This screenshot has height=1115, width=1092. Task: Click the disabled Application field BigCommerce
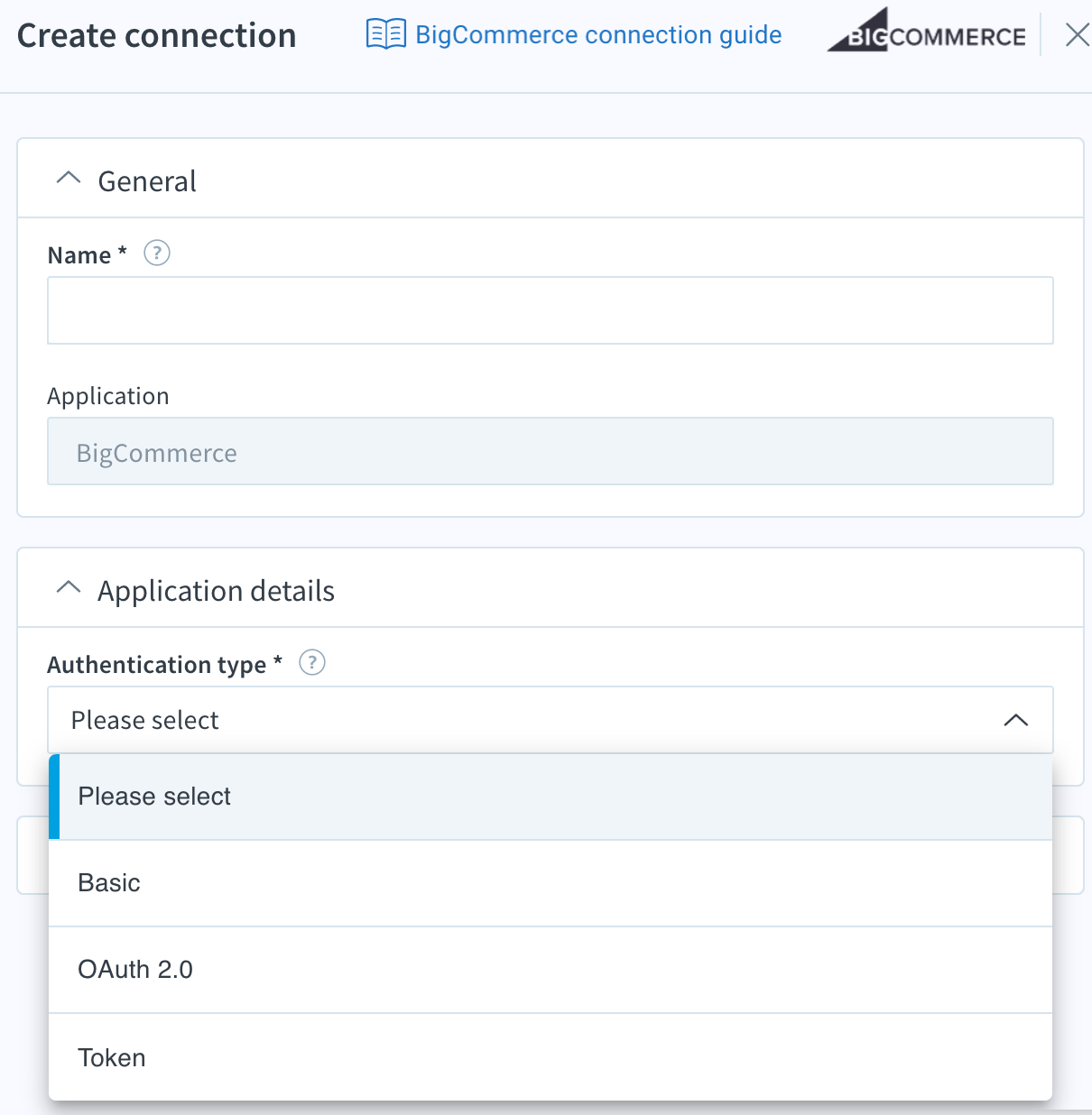point(551,451)
